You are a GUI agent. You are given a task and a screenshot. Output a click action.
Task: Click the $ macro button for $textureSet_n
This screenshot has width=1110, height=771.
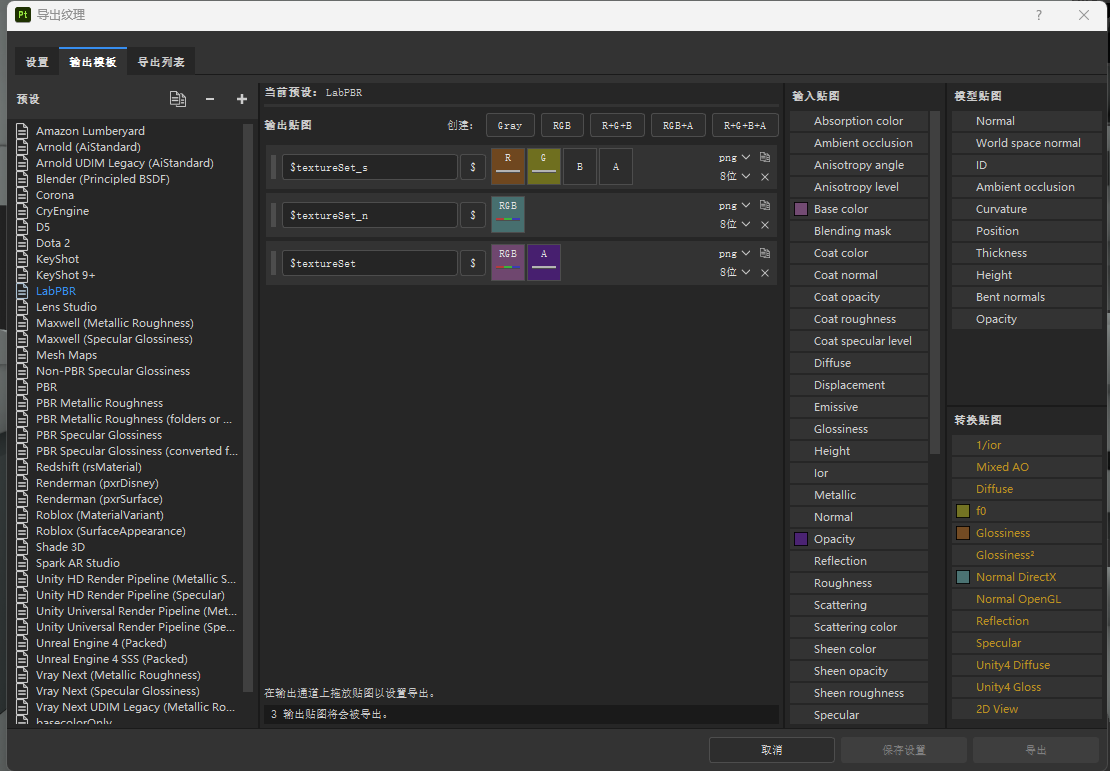[473, 215]
